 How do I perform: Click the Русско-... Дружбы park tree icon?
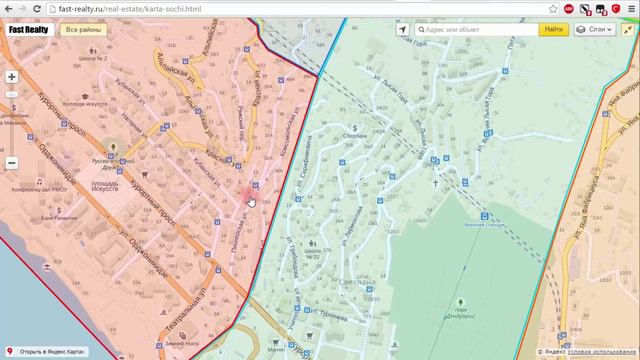point(113,147)
